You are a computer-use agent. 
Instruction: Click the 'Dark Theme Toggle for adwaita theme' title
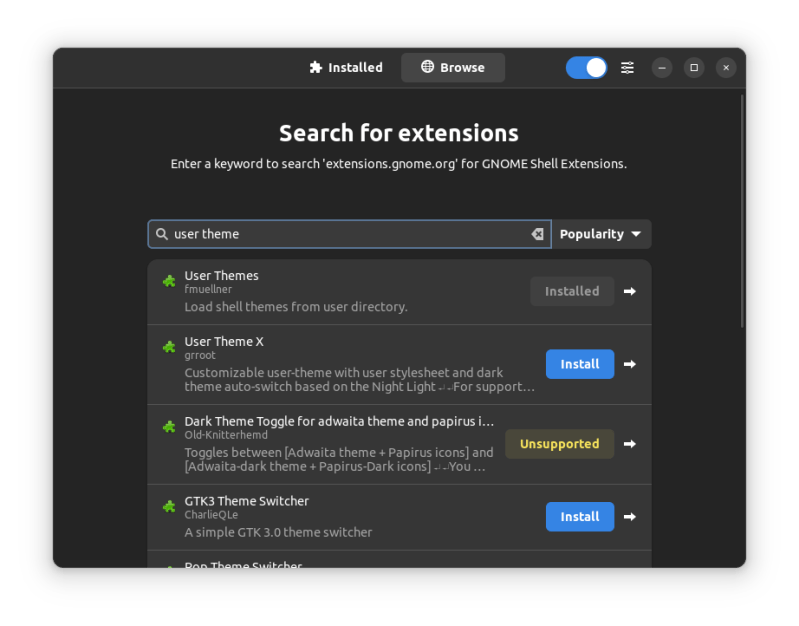point(339,422)
